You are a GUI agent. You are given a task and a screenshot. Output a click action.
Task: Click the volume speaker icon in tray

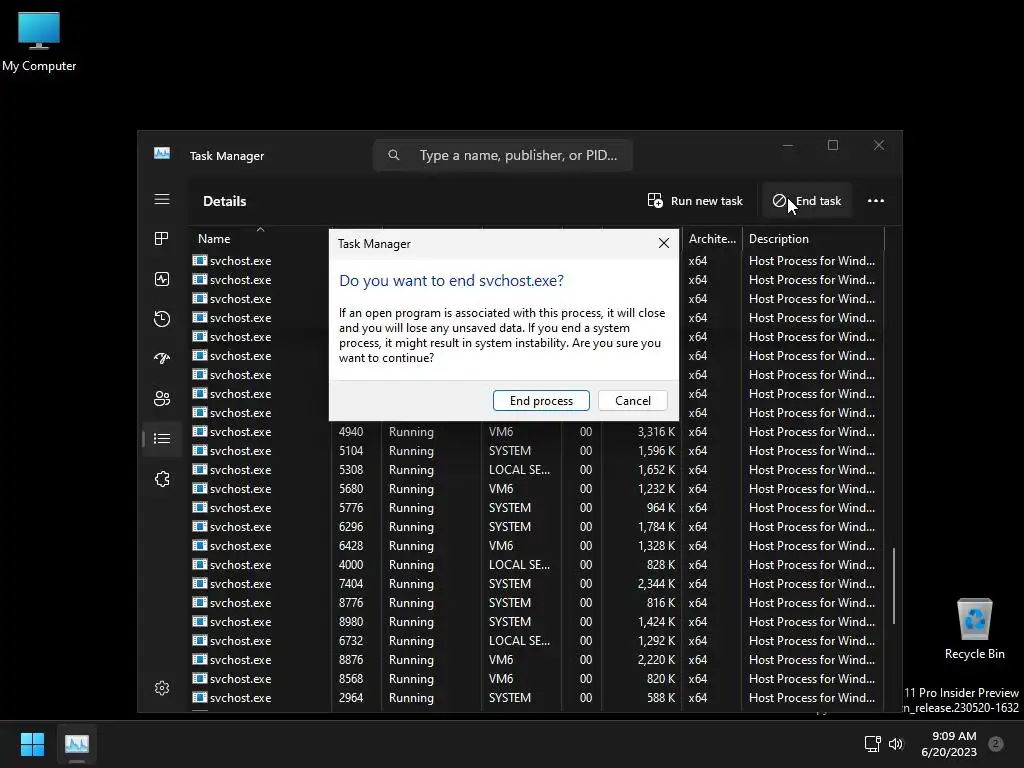pos(895,744)
